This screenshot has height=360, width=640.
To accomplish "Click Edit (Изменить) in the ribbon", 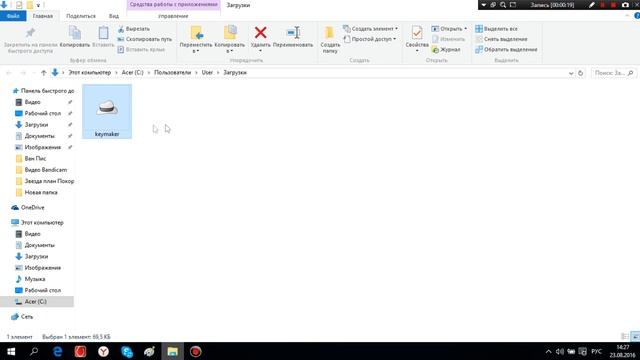I will point(449,39).
